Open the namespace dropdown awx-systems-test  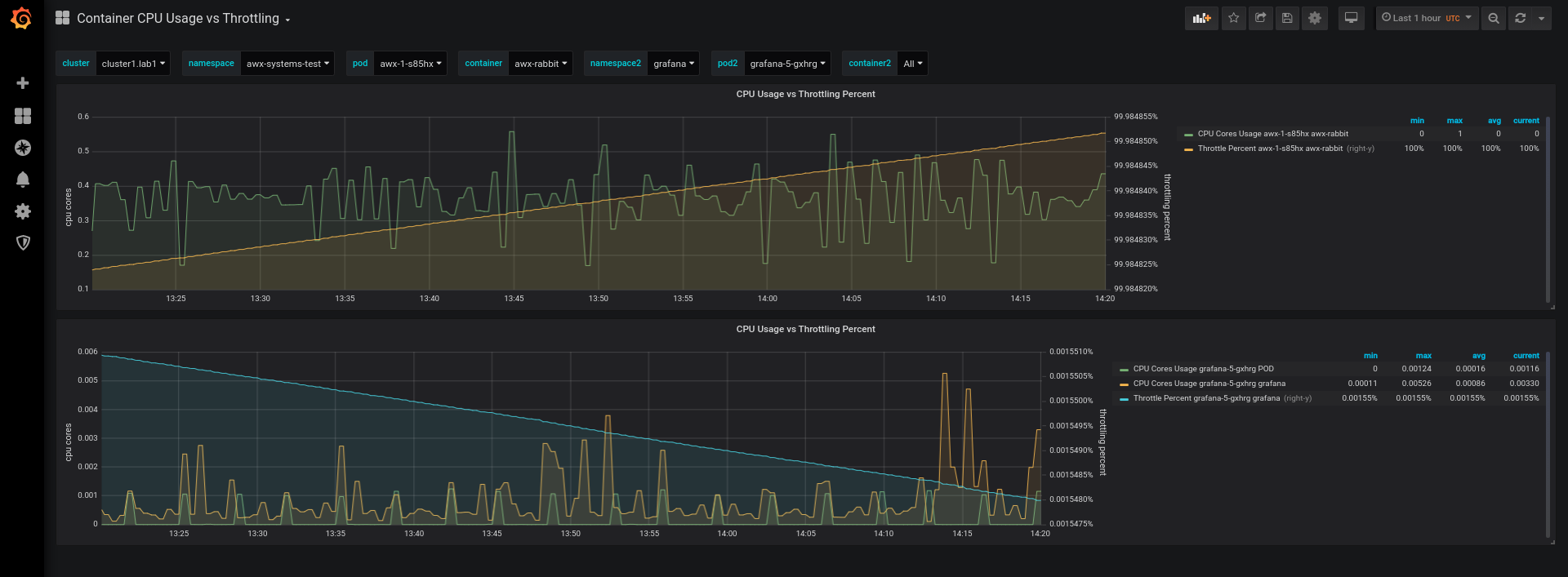287,63
